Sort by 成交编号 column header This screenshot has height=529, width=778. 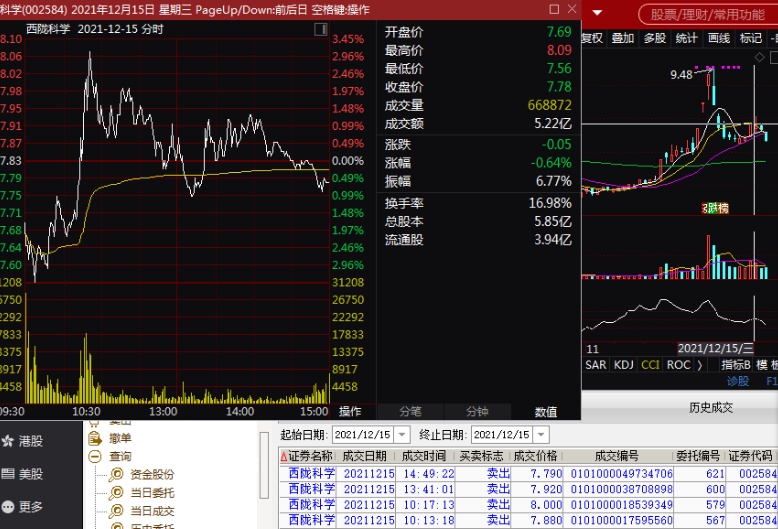[x=617, y=456]
